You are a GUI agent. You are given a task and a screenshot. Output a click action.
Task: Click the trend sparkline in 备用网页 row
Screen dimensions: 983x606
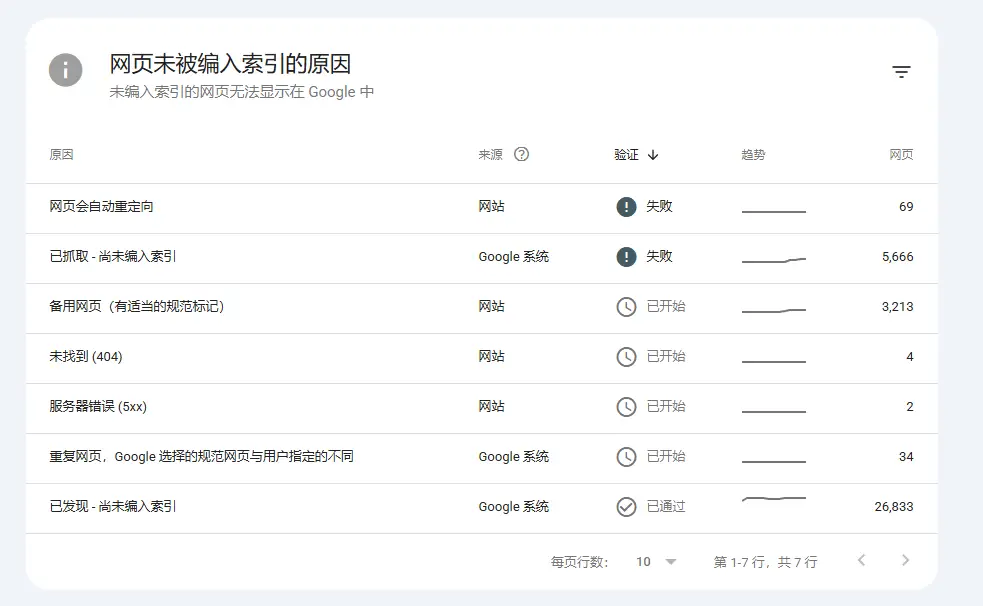point(774,310)
